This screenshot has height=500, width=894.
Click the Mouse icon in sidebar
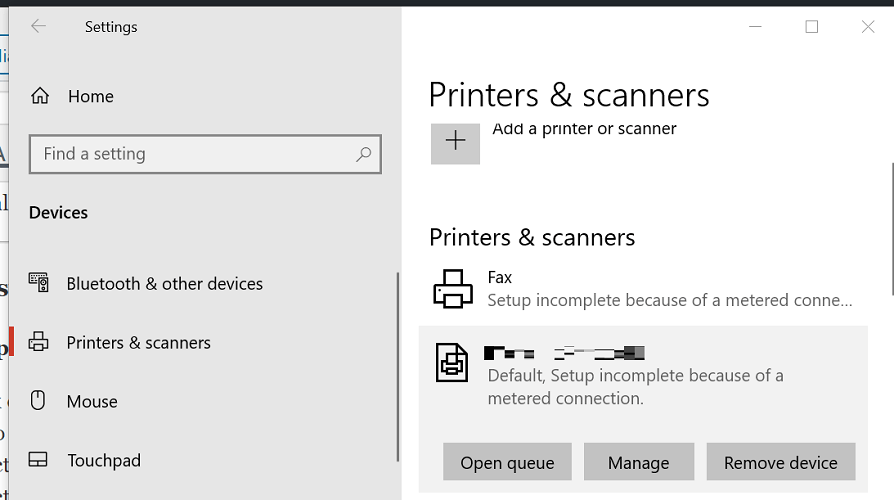point(39,401)
